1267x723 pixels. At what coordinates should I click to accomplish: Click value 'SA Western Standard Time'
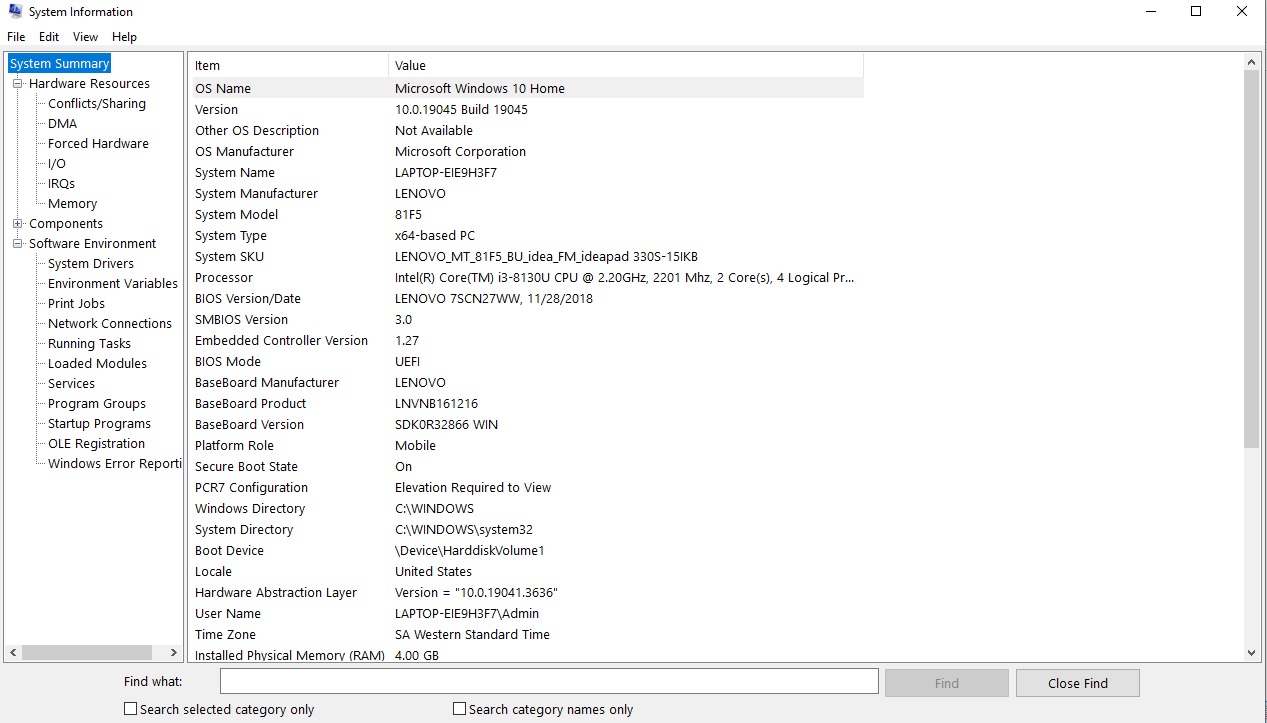click(472, 635)
